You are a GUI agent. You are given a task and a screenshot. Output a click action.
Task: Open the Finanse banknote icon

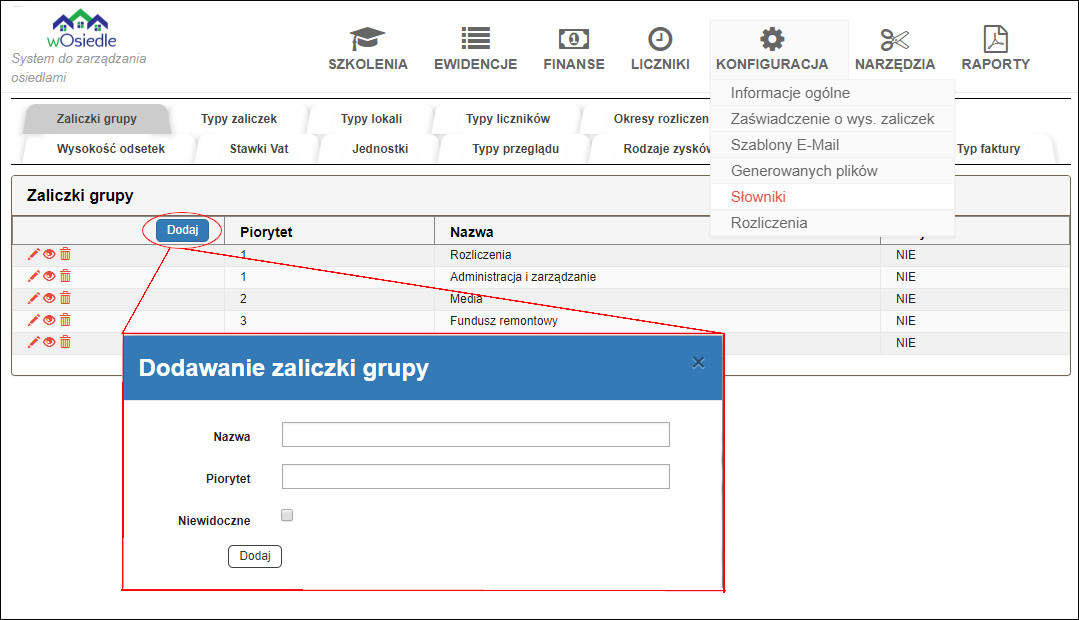[x=574, y=39]
